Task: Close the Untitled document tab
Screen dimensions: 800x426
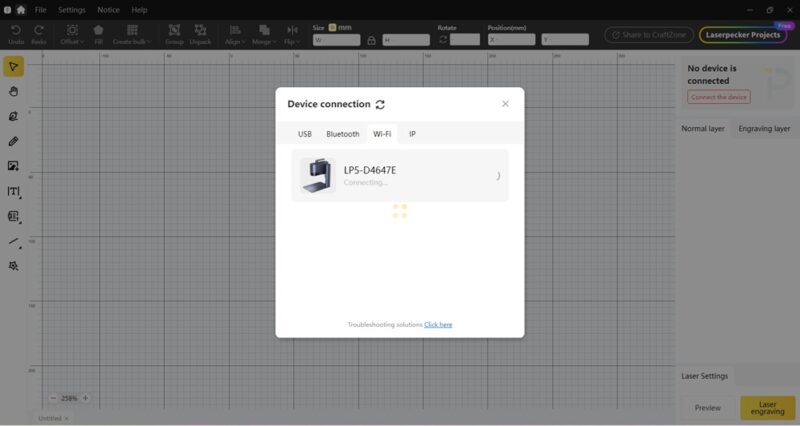Action: [x=66, y=418]
